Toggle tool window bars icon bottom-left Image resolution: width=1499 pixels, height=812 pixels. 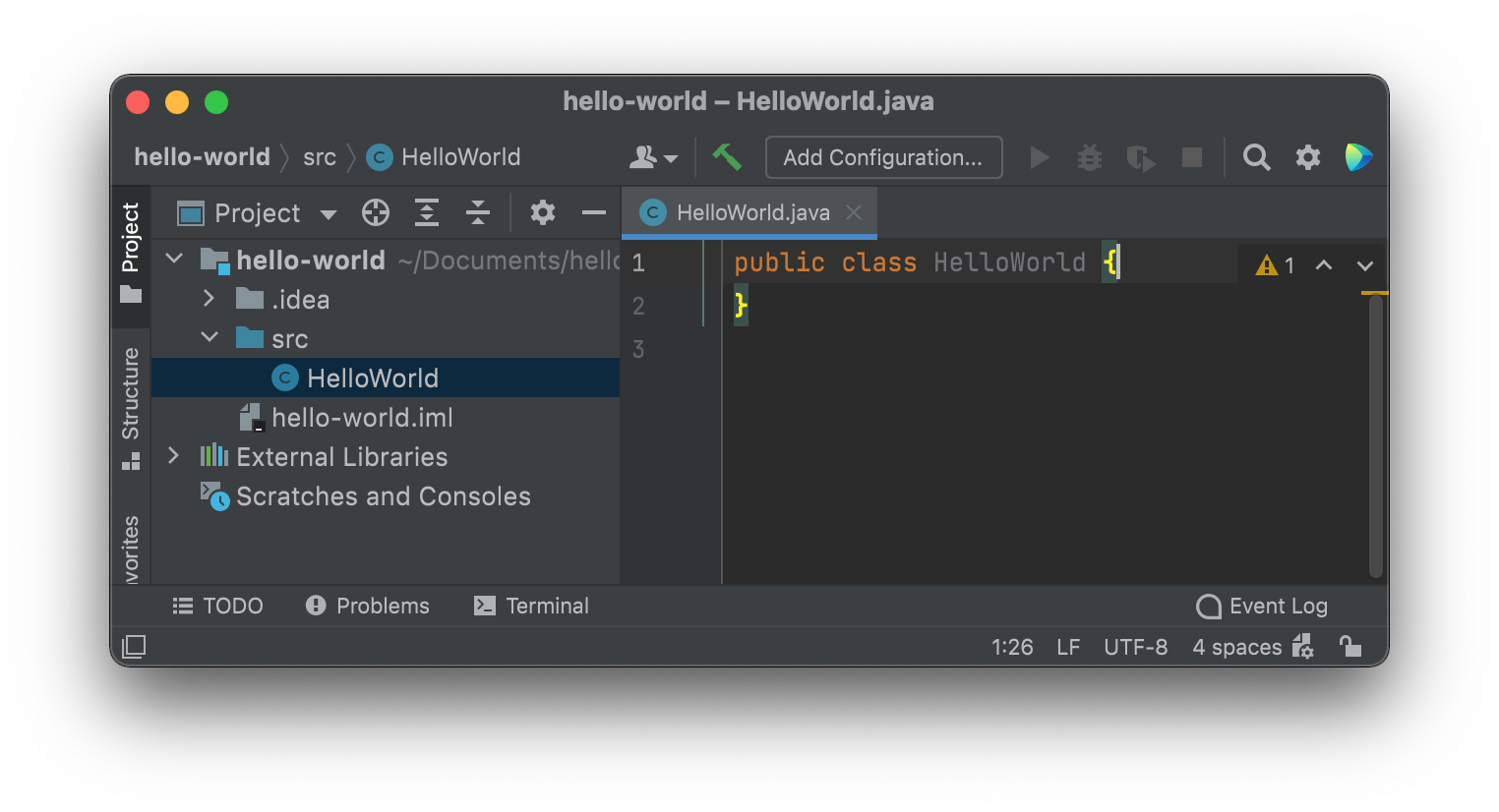[x=134, y=646]
